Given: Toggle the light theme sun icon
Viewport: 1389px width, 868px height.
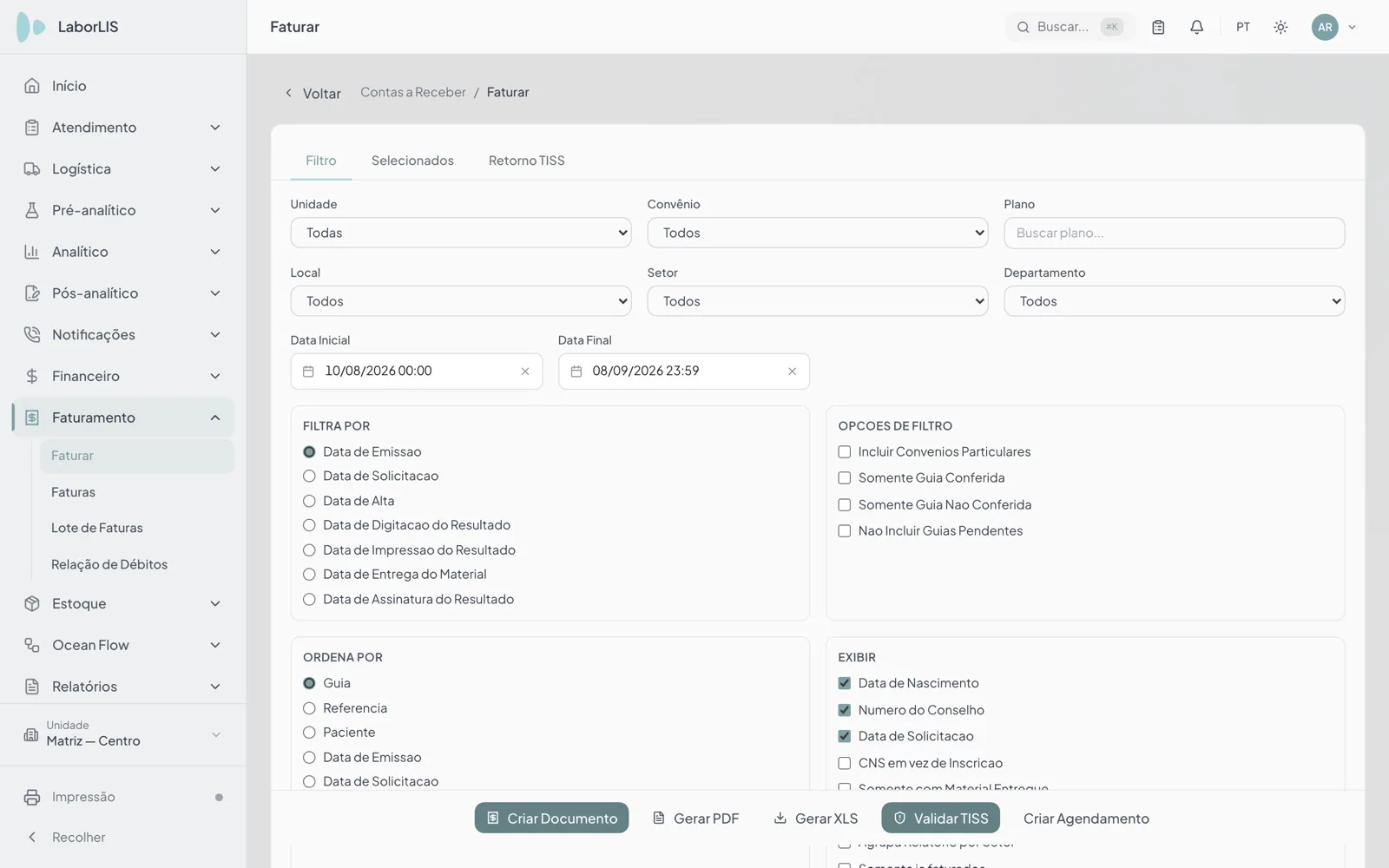Looking at the screenshot, I should 1280,27.
